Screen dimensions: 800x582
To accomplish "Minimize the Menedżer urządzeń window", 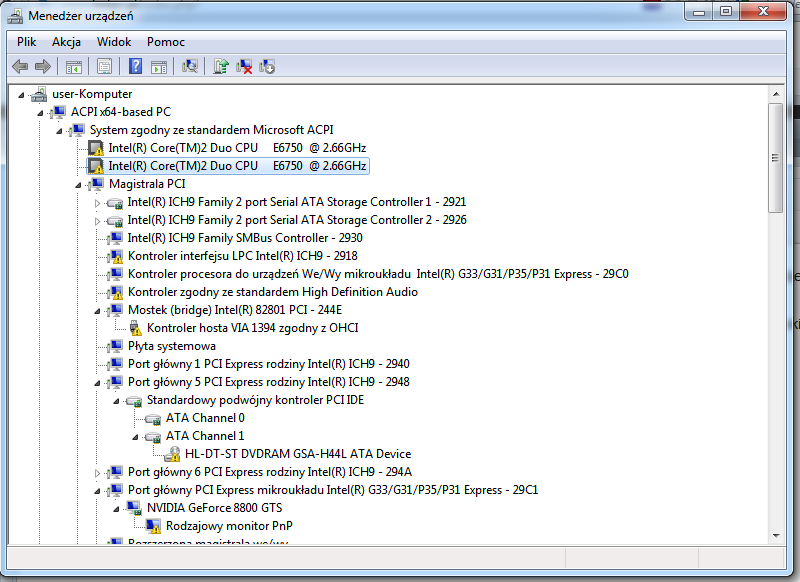I will [699, 12].
